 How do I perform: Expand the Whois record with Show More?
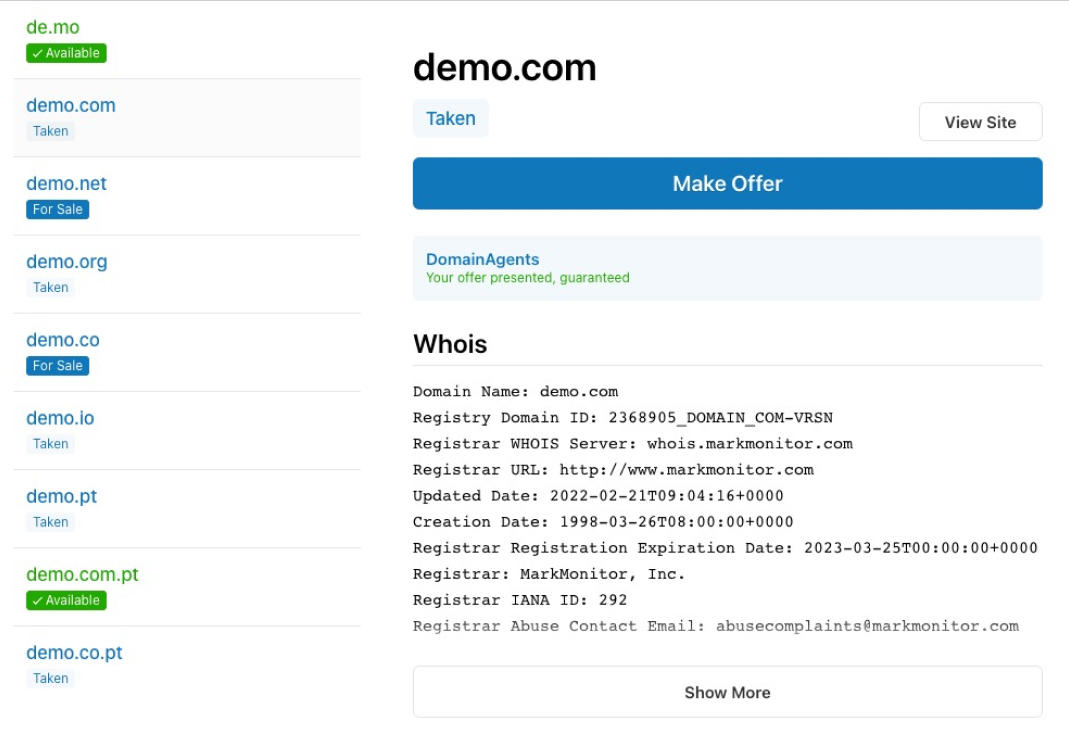(727, 691)
